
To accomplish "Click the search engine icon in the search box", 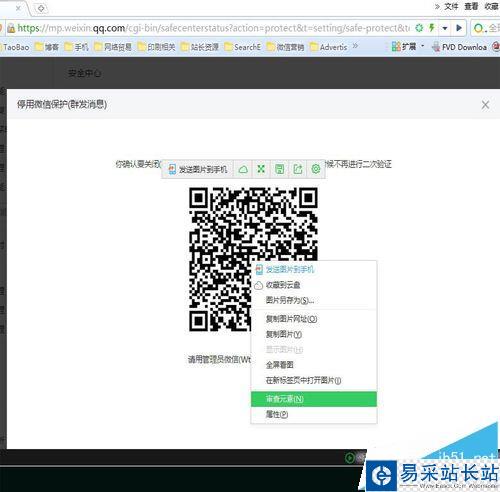I will [x=479, y=28].
